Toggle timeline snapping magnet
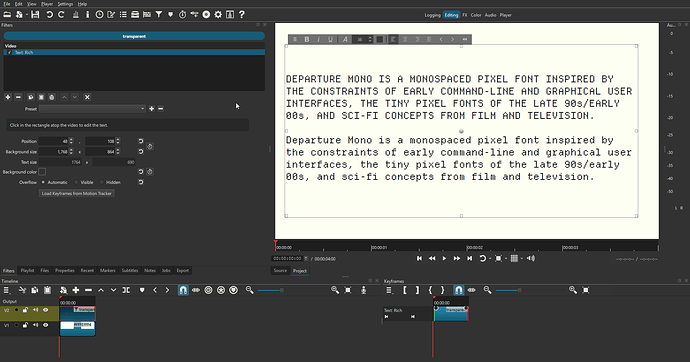This screenshot has height=362, width=690. 183,290
